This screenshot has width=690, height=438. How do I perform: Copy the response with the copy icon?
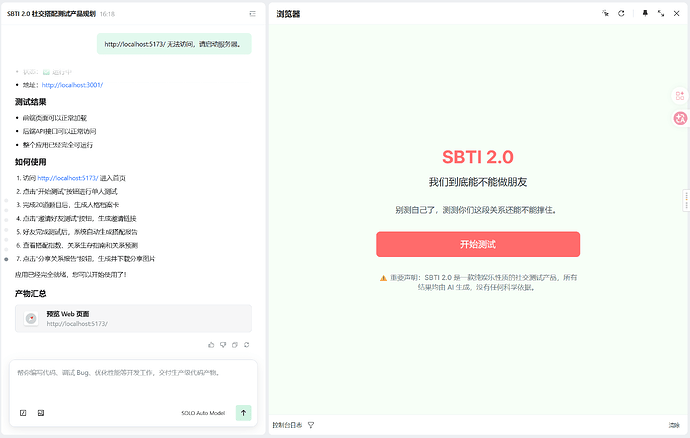233,344
